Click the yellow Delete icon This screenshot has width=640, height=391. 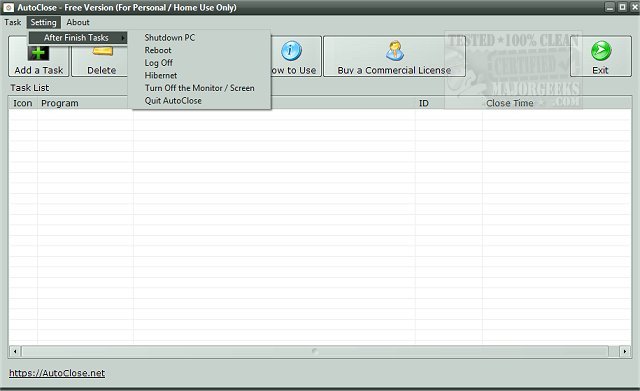(x=102, y=51)
